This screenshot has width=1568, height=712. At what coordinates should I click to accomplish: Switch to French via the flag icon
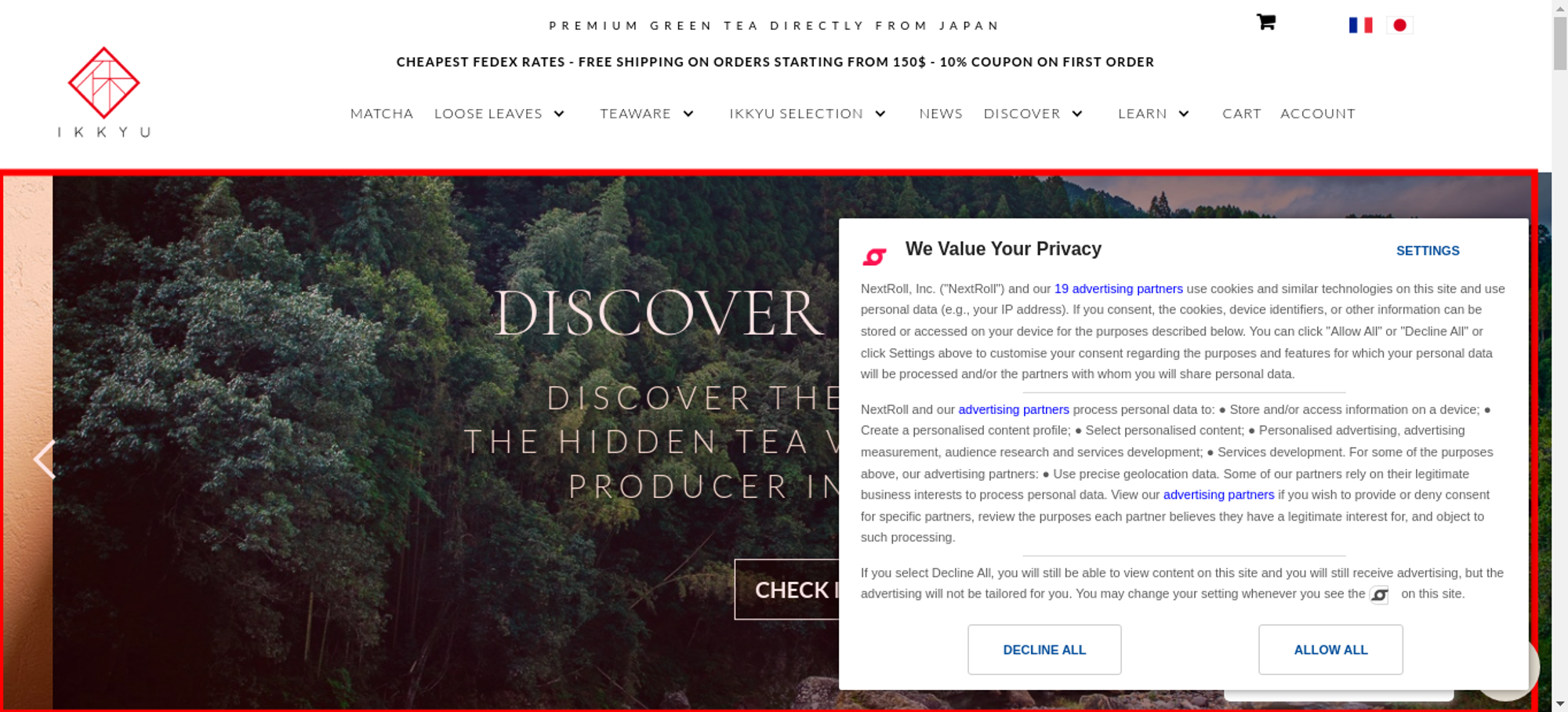(1360, 25)
